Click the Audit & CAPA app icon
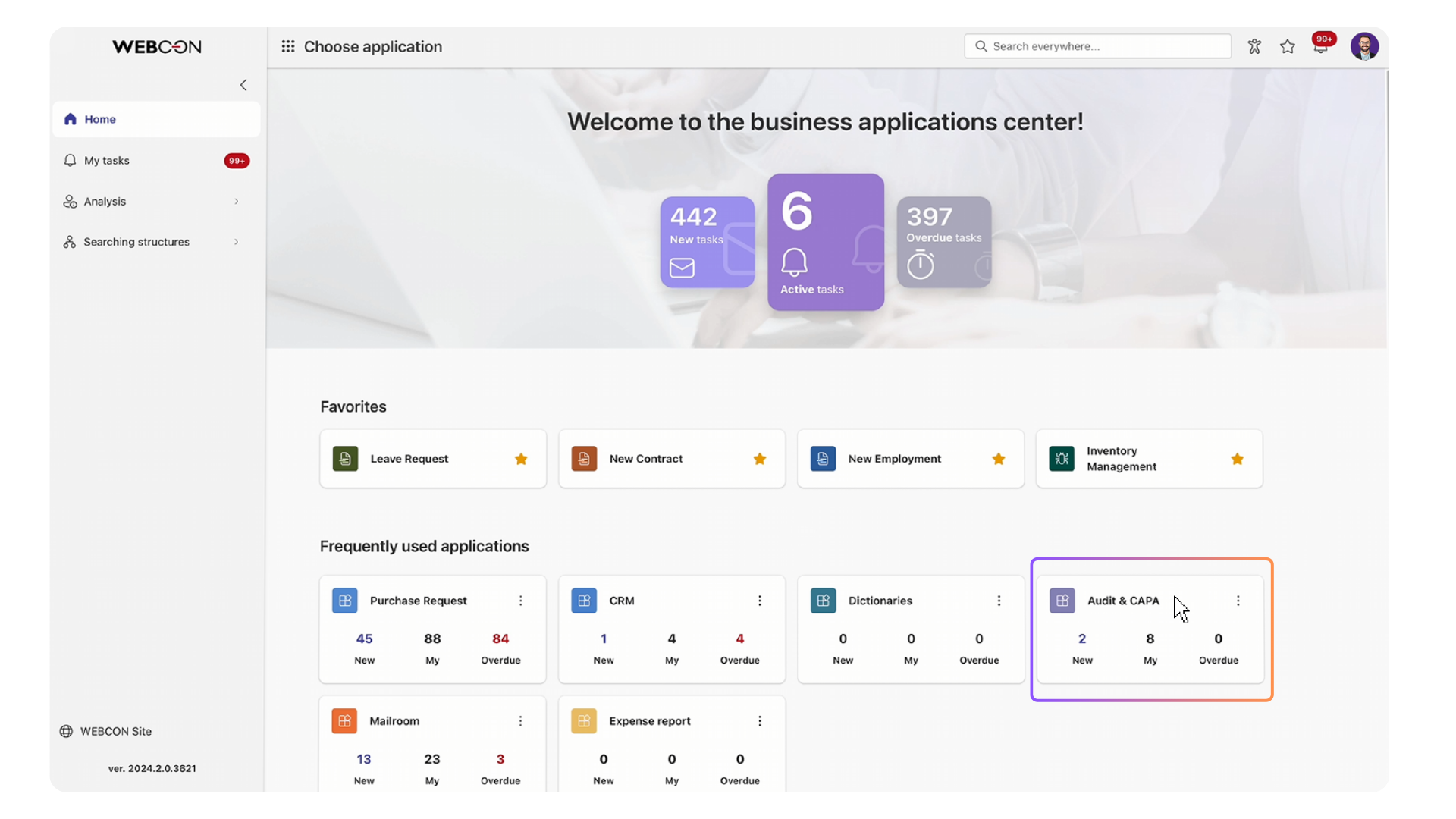1456x819 pixels. coord(1062,601)
